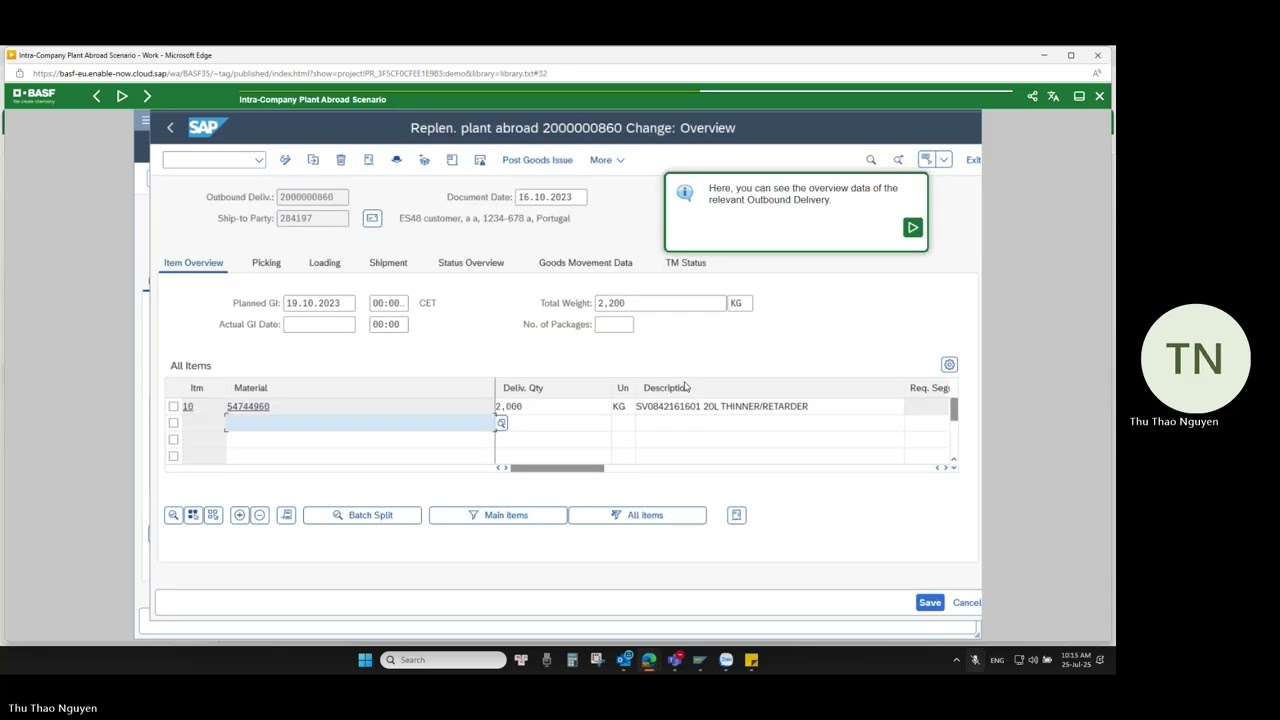Open Sticky Notes yellow taskbar icon
Viewport: 1280px width, 720px height.
pyautogui.click(x=751, y=660)
